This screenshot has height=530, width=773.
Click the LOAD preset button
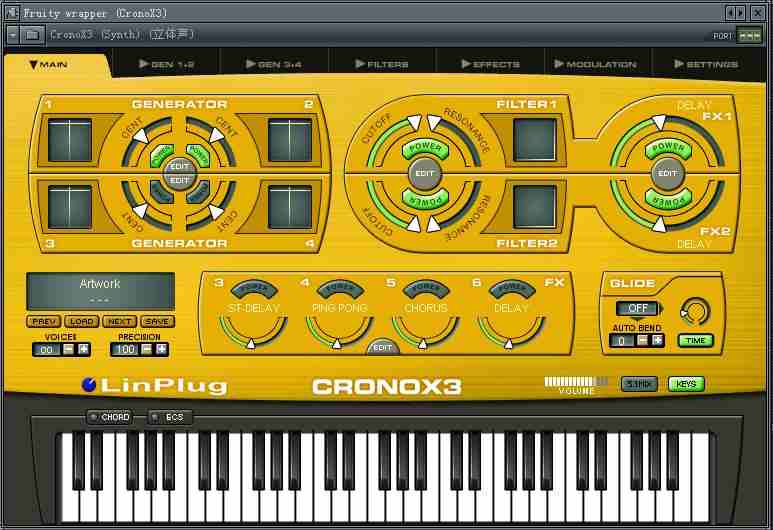click(x=81, y=321)
